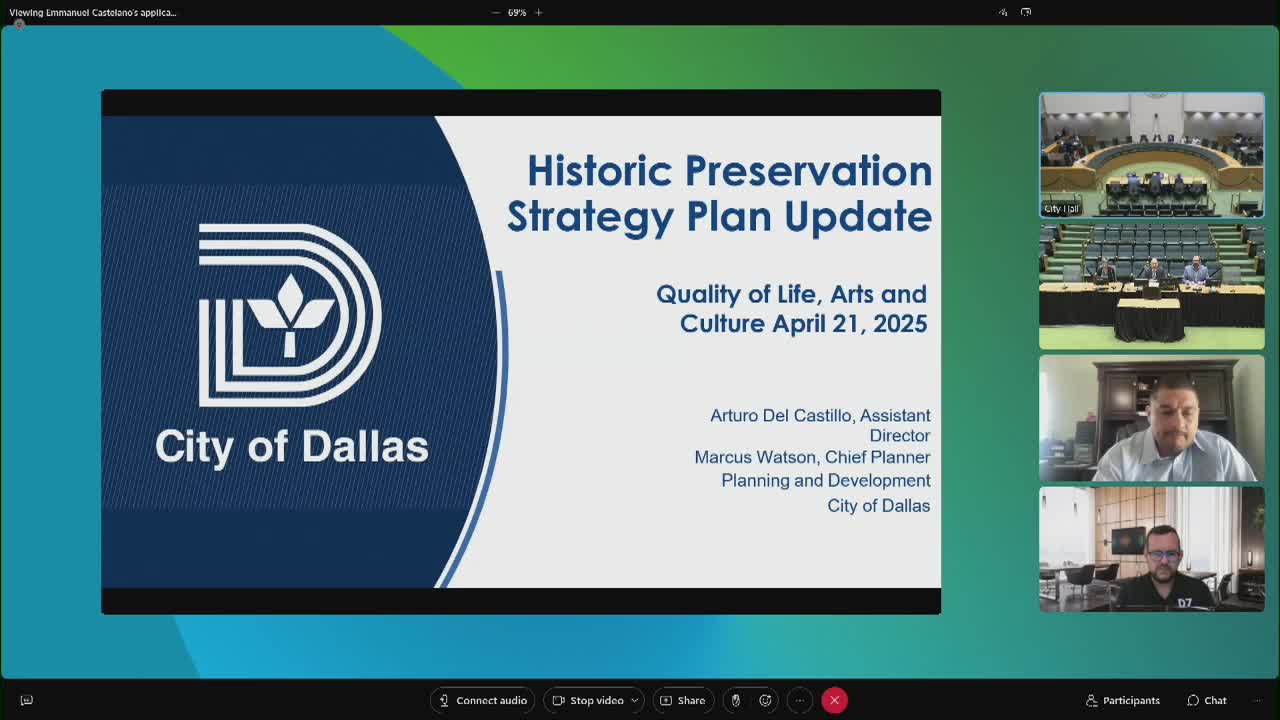This screenshot has width=1280, height=720.
Task: Select the annotate icon in the top bar
Action: click(1002, 12)
